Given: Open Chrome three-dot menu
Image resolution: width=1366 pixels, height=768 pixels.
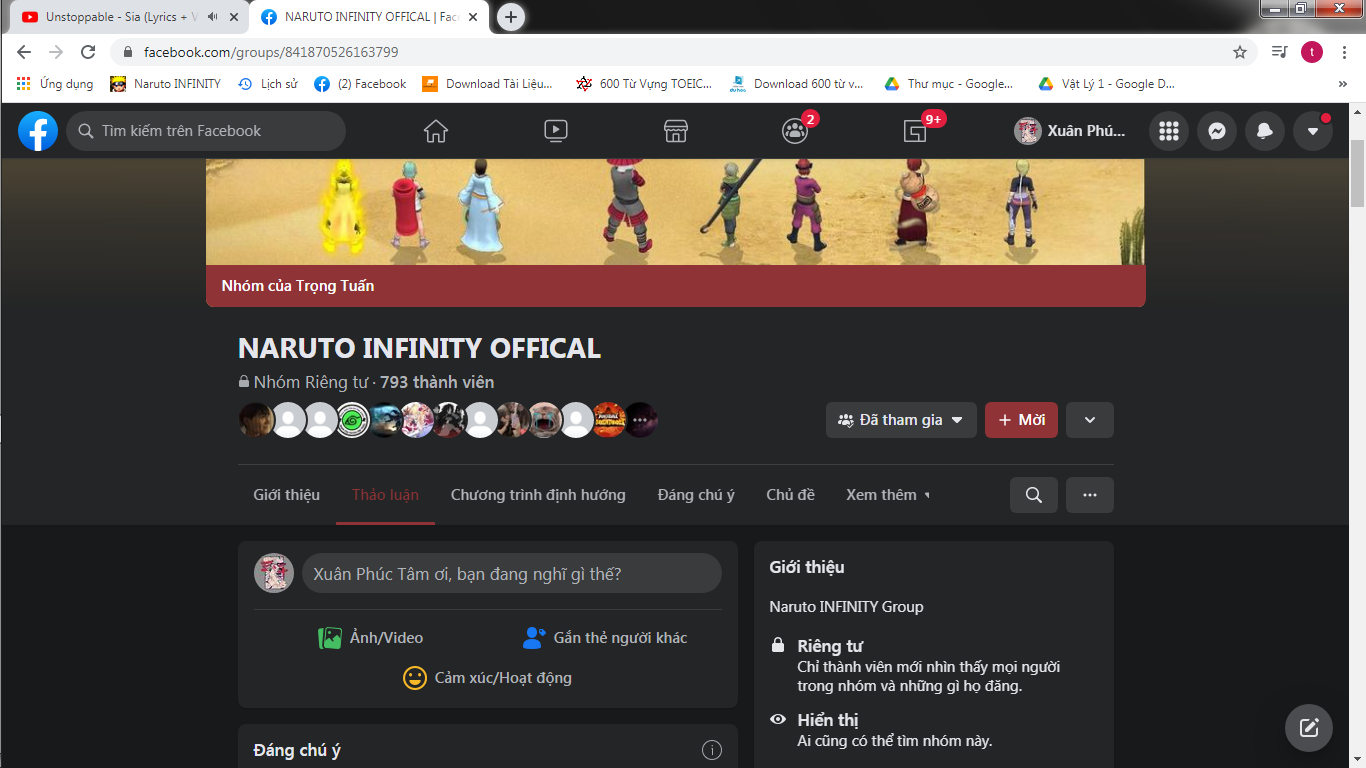Looking at the screenshot, I should point(1344,52).
